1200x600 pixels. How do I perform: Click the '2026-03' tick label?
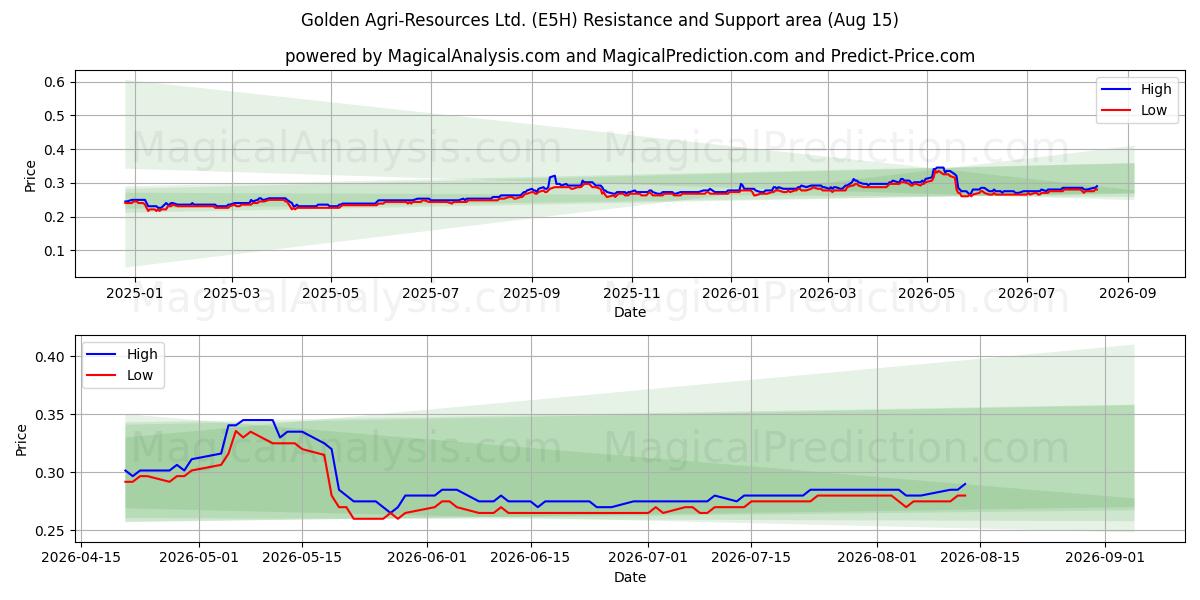click(x=827, y=294)
